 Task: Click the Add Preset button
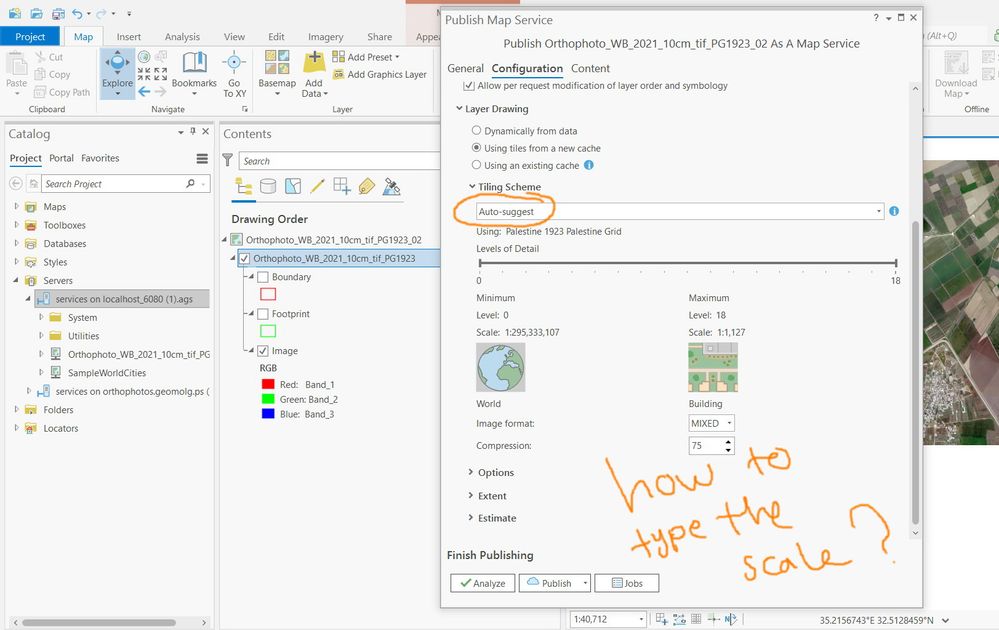[x=366, y=57]
